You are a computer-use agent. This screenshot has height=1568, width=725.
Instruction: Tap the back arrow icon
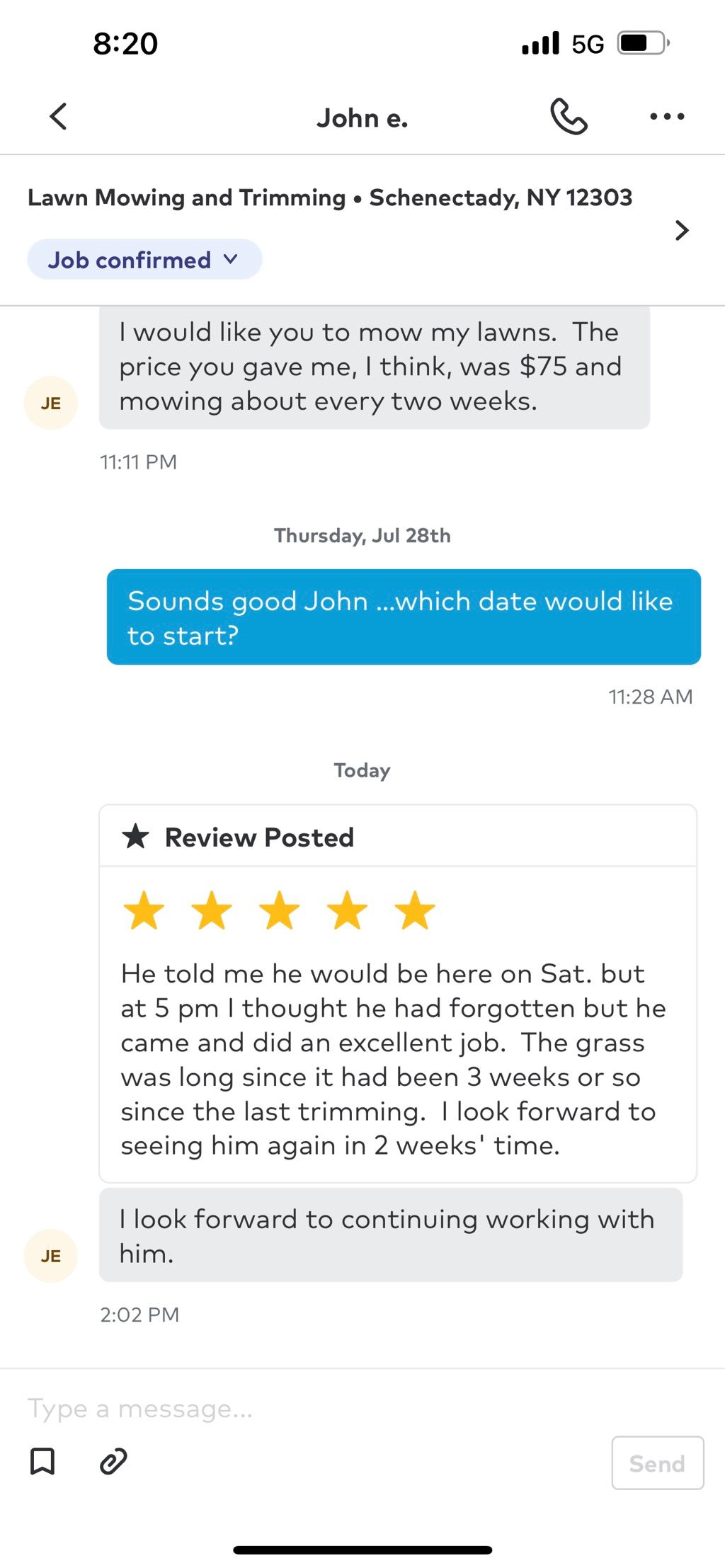(x=58, y=117)
